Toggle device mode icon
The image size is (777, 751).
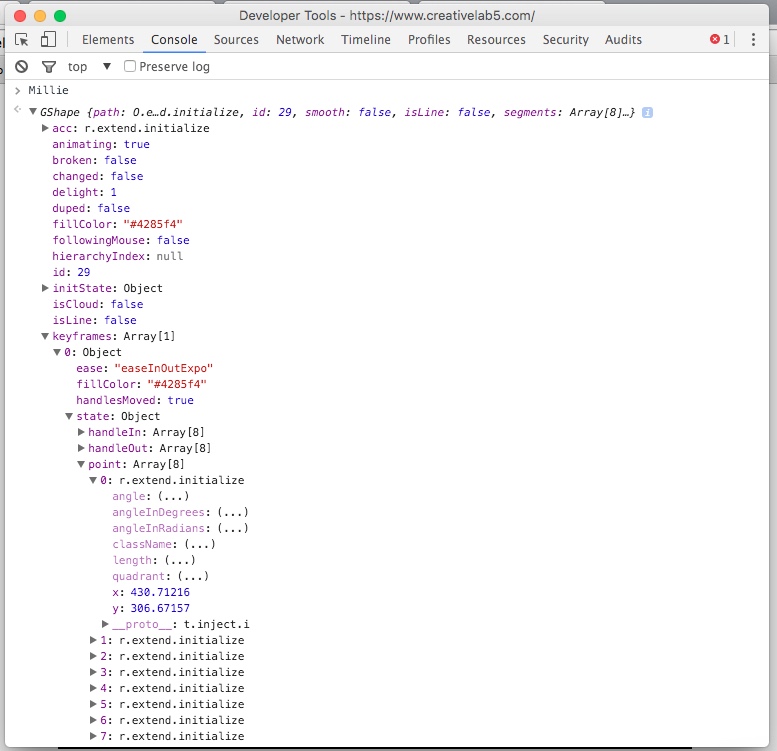click(48, 39)
